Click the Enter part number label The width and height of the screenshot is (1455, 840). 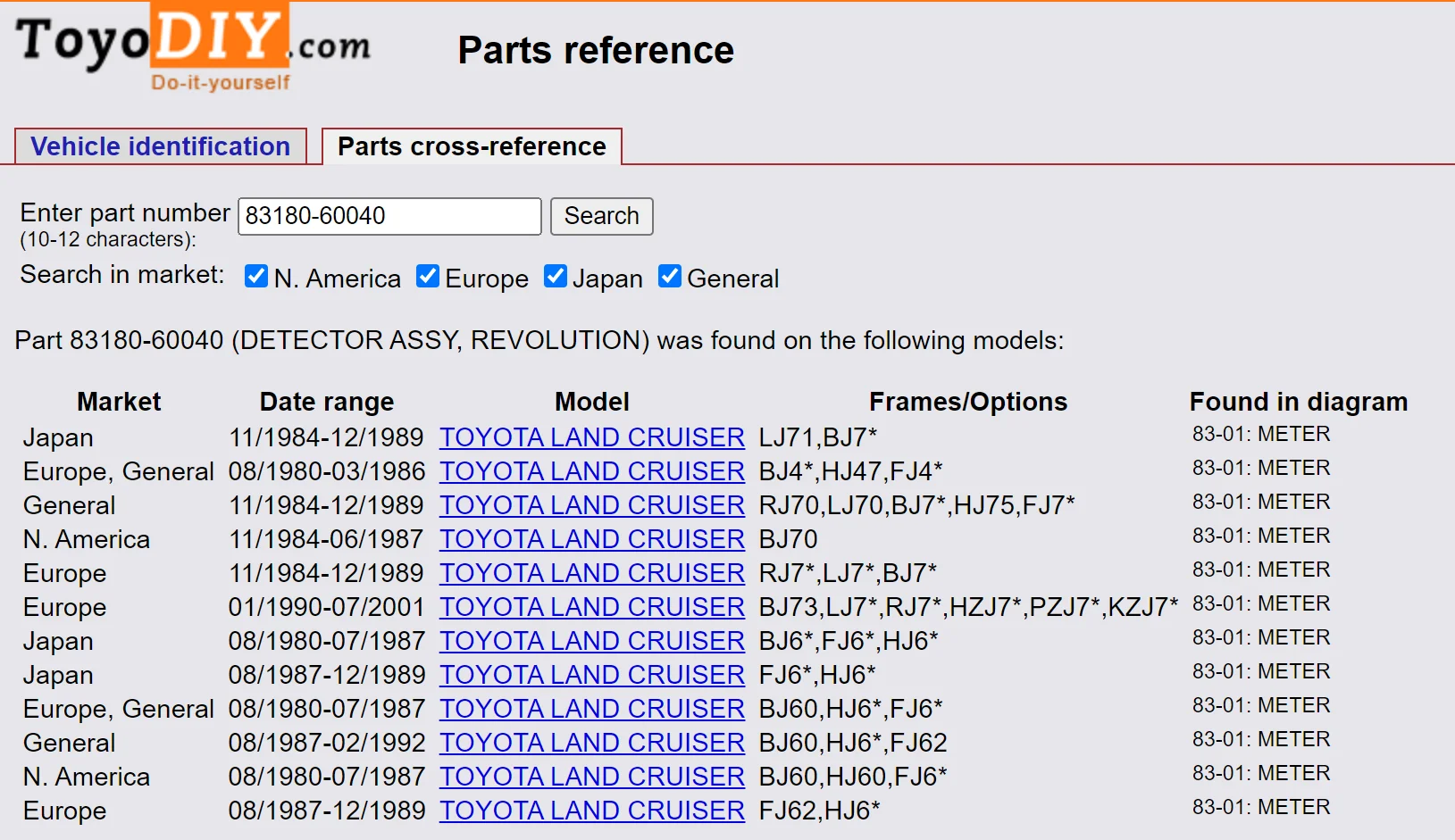tap(125, 212)
